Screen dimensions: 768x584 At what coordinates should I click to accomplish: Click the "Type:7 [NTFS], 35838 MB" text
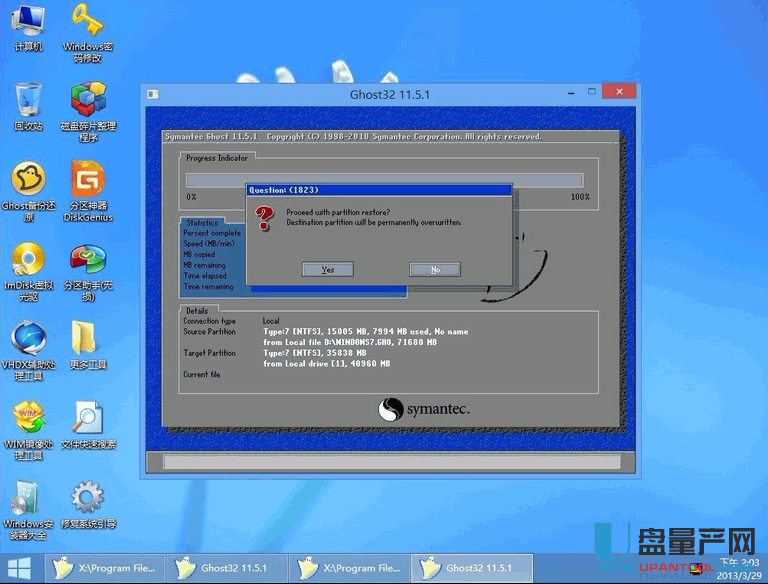[x=315, y=353]
